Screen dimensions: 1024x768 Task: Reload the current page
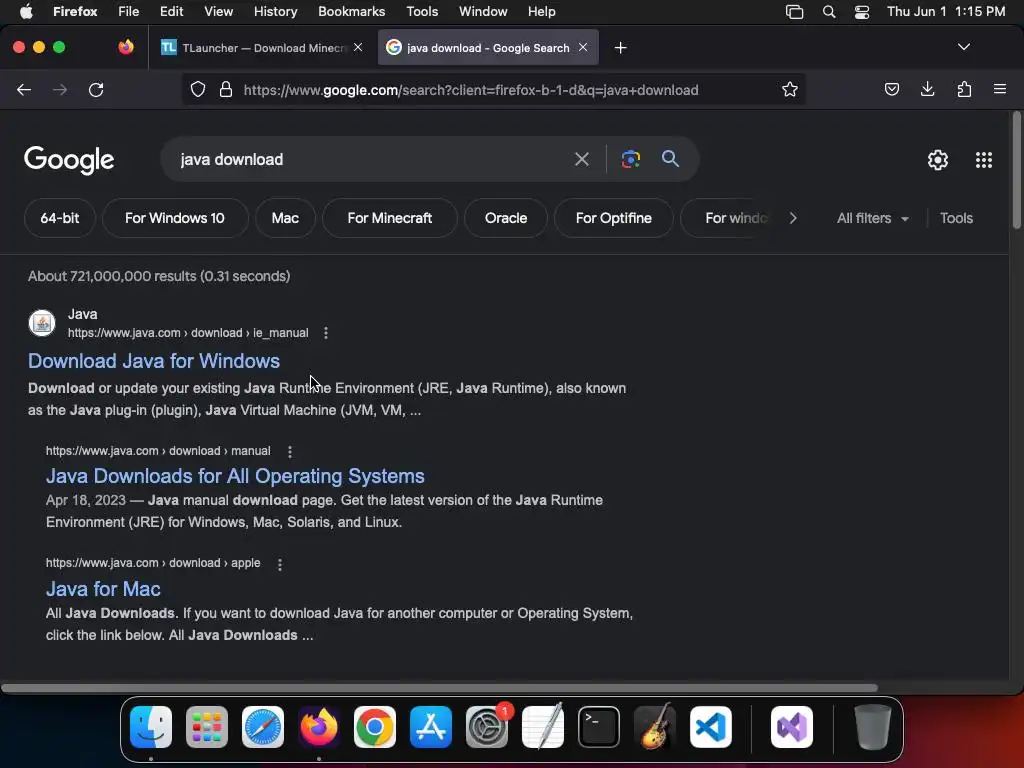(x=96, y=89)
